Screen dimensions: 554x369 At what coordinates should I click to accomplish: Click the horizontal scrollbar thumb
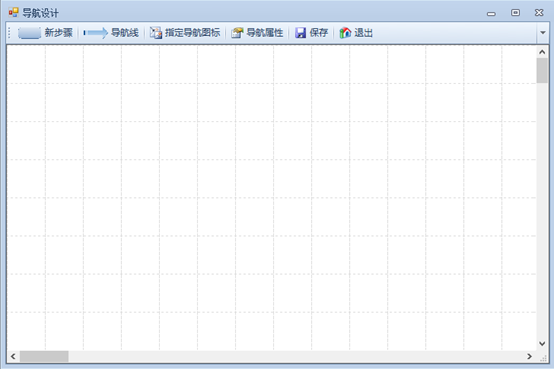point(44,356)
